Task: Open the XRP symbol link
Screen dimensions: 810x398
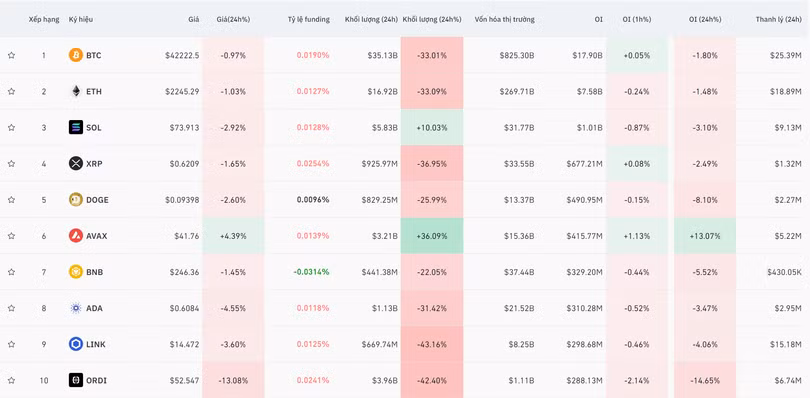Action: point(94,164)
